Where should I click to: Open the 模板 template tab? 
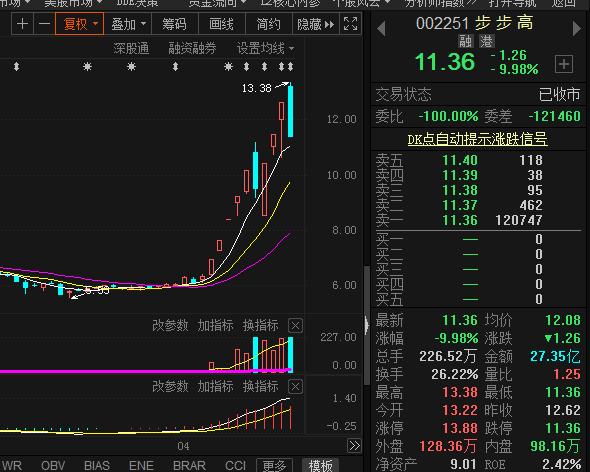pos(321,466)
